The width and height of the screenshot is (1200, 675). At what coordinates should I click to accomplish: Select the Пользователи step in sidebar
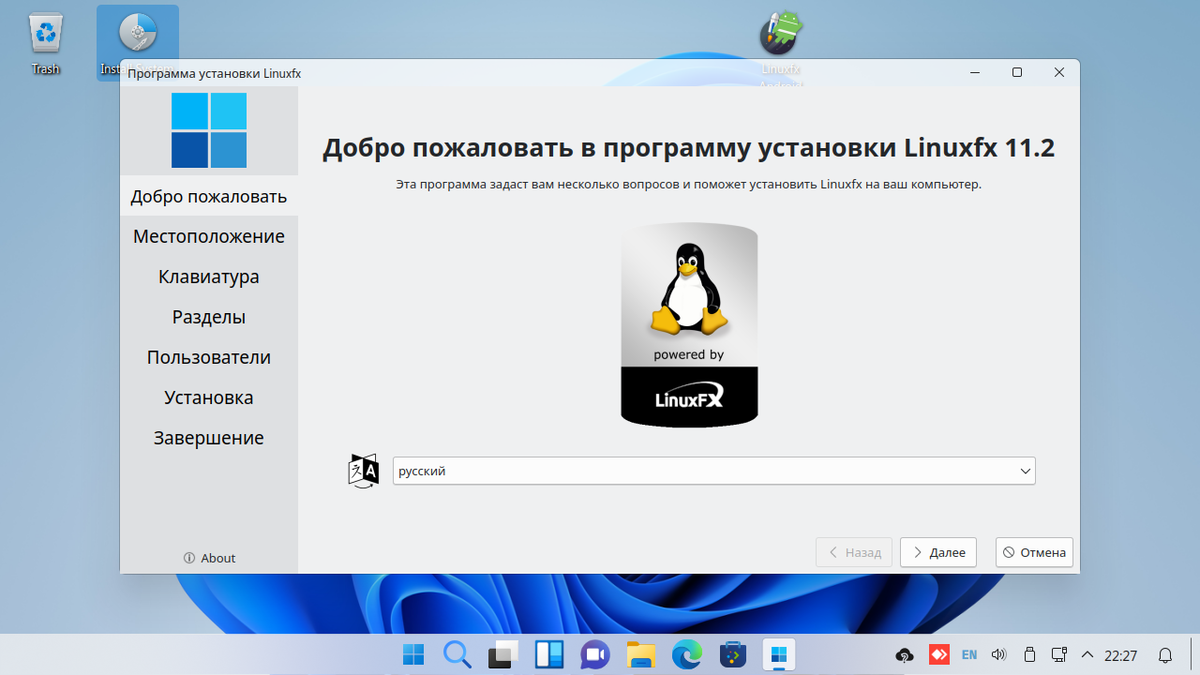pyautogui.click(x=209, y=357)
